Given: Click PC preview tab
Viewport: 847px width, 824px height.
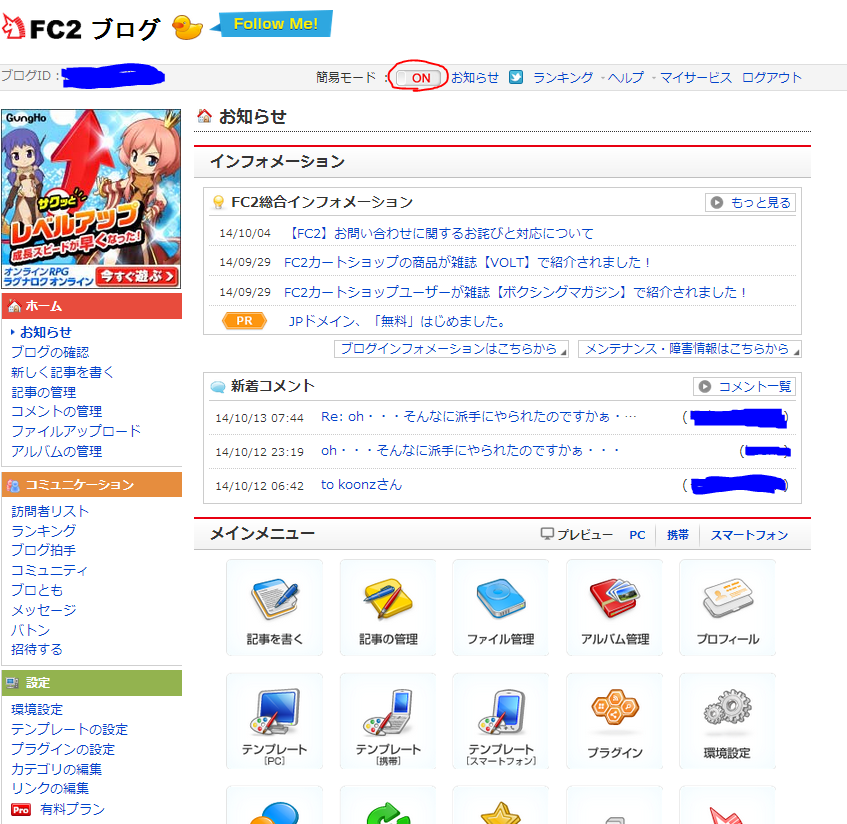Looking at the screenshot, I should point(637,535).
